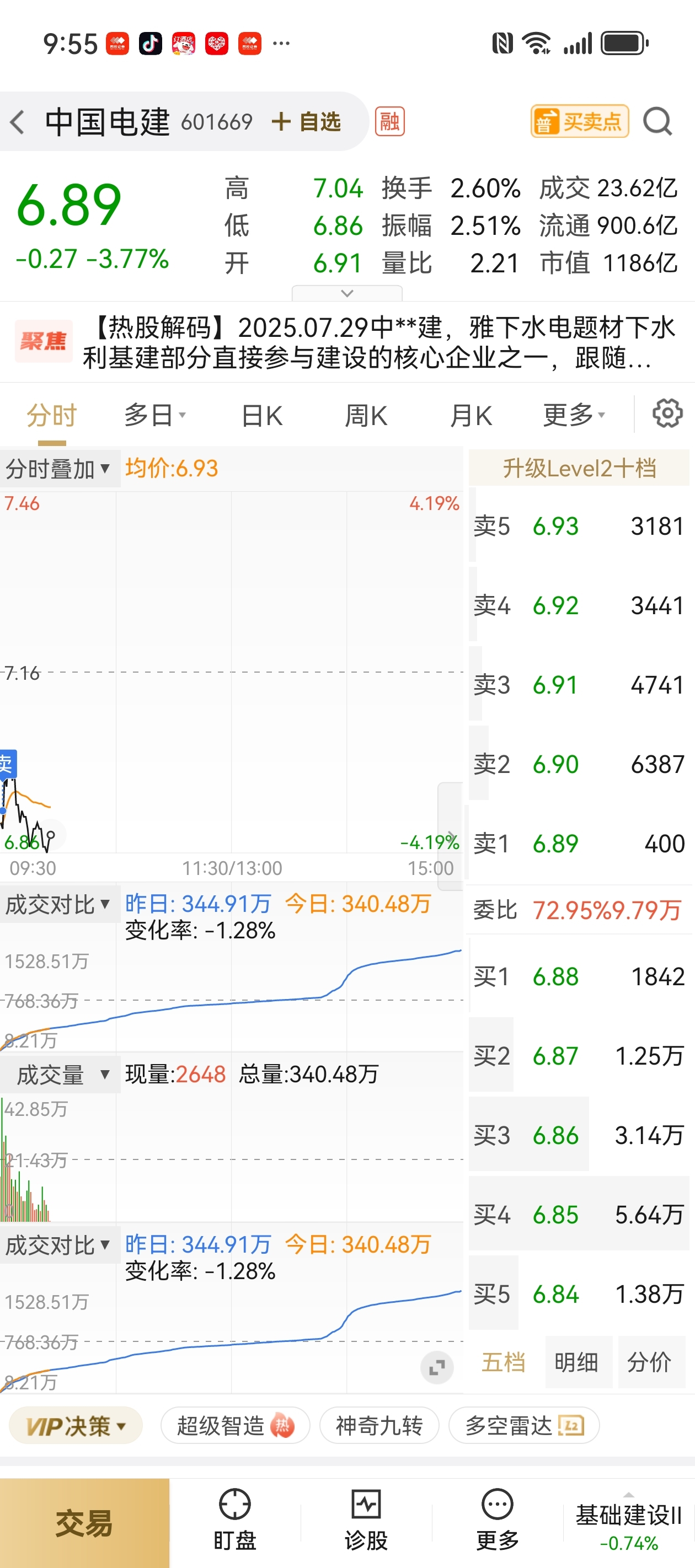695x1568 pixels.
Task: Tap the 换手 2.60% value
Action: point(485,189)
